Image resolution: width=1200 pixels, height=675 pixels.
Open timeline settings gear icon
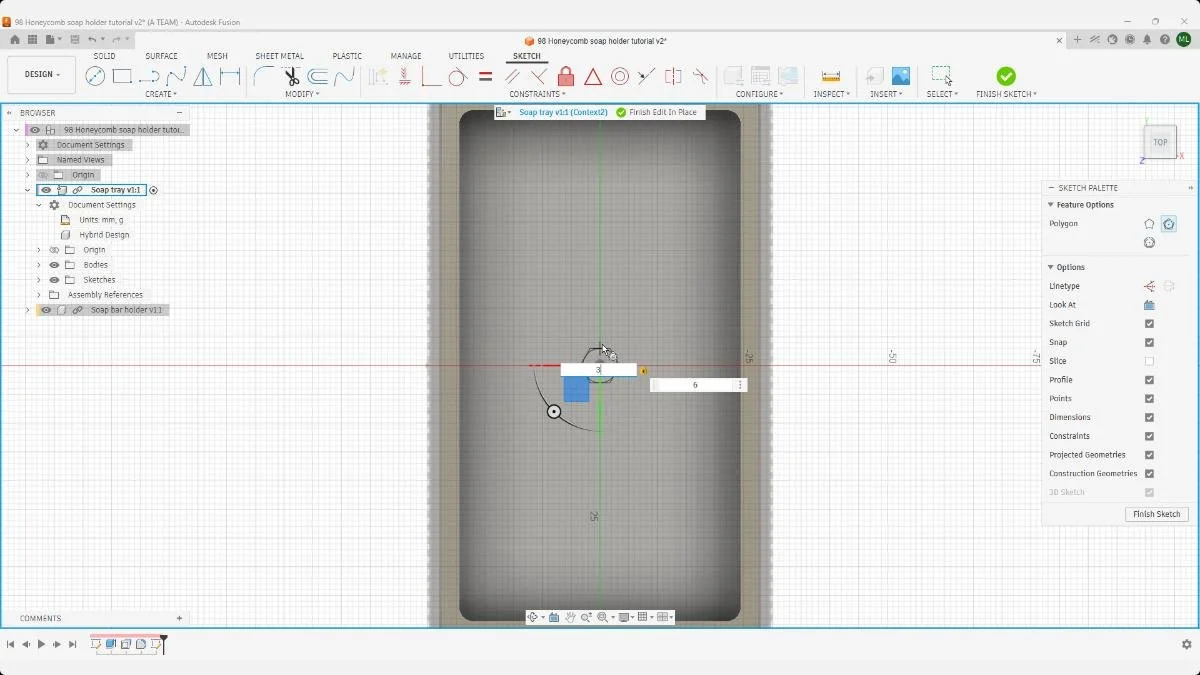tap(1186, 645)
